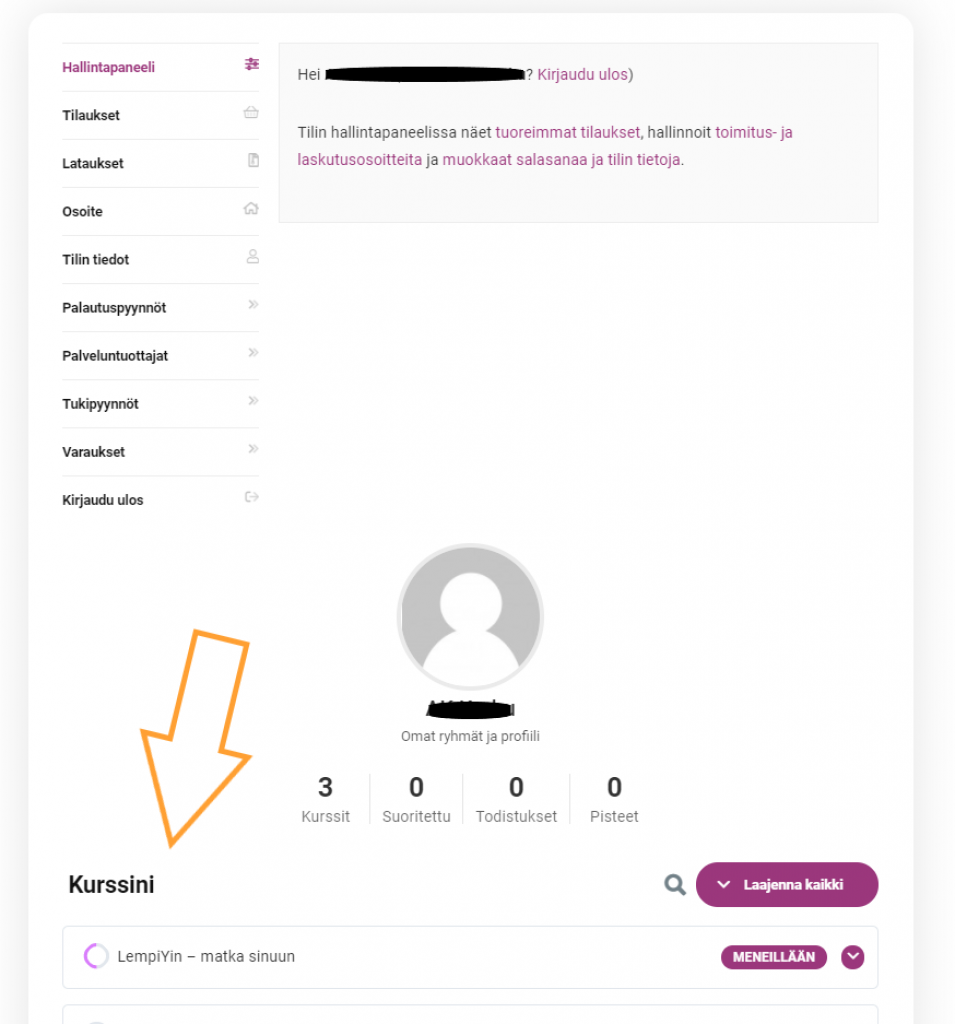The height and width of the screenshot is (1024, 955).
Task: Click the MENEILLÄÄN course status badge
Action: (774, 957)
